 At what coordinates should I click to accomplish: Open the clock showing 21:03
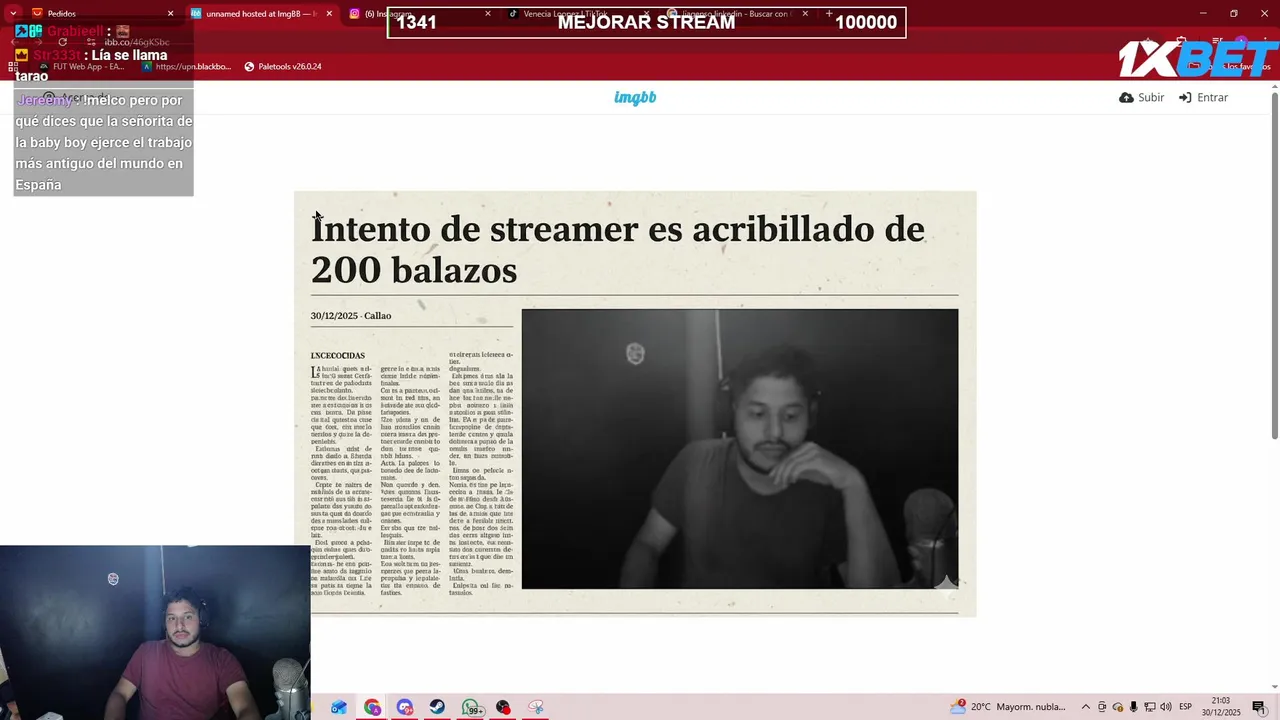tap(1221, 706)
